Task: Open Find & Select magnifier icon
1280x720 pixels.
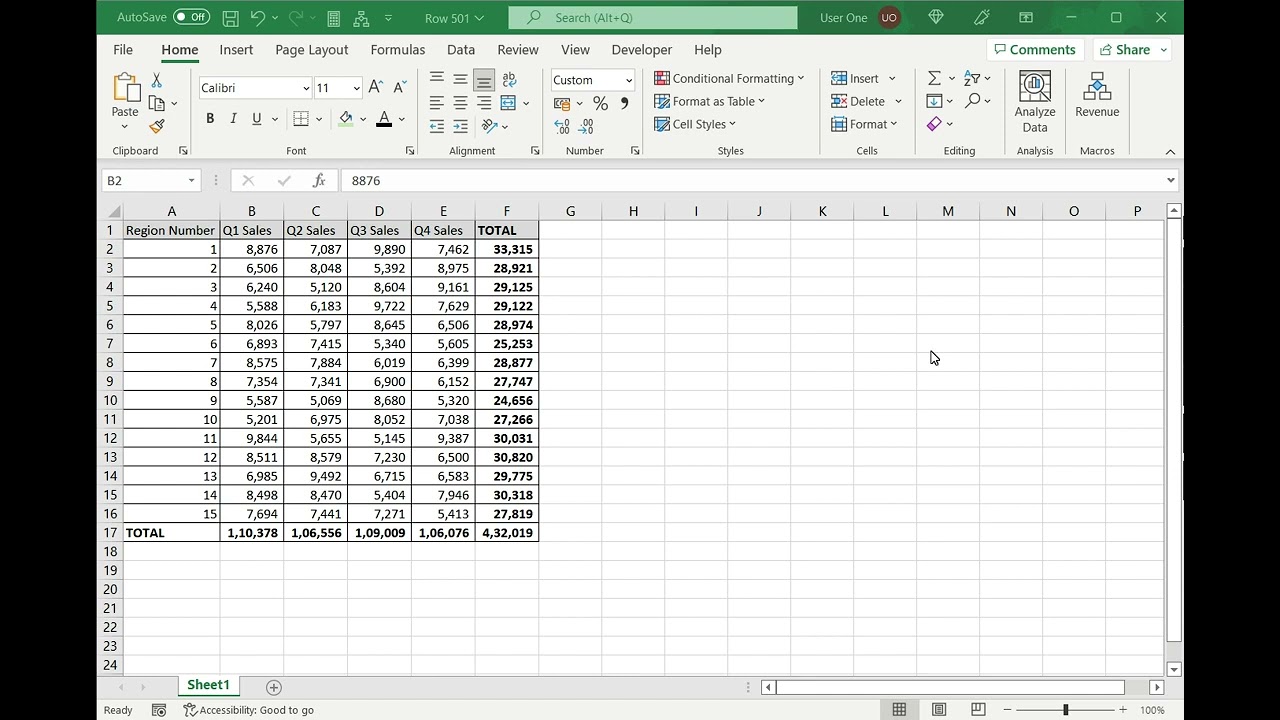Action: pos(972,101)
